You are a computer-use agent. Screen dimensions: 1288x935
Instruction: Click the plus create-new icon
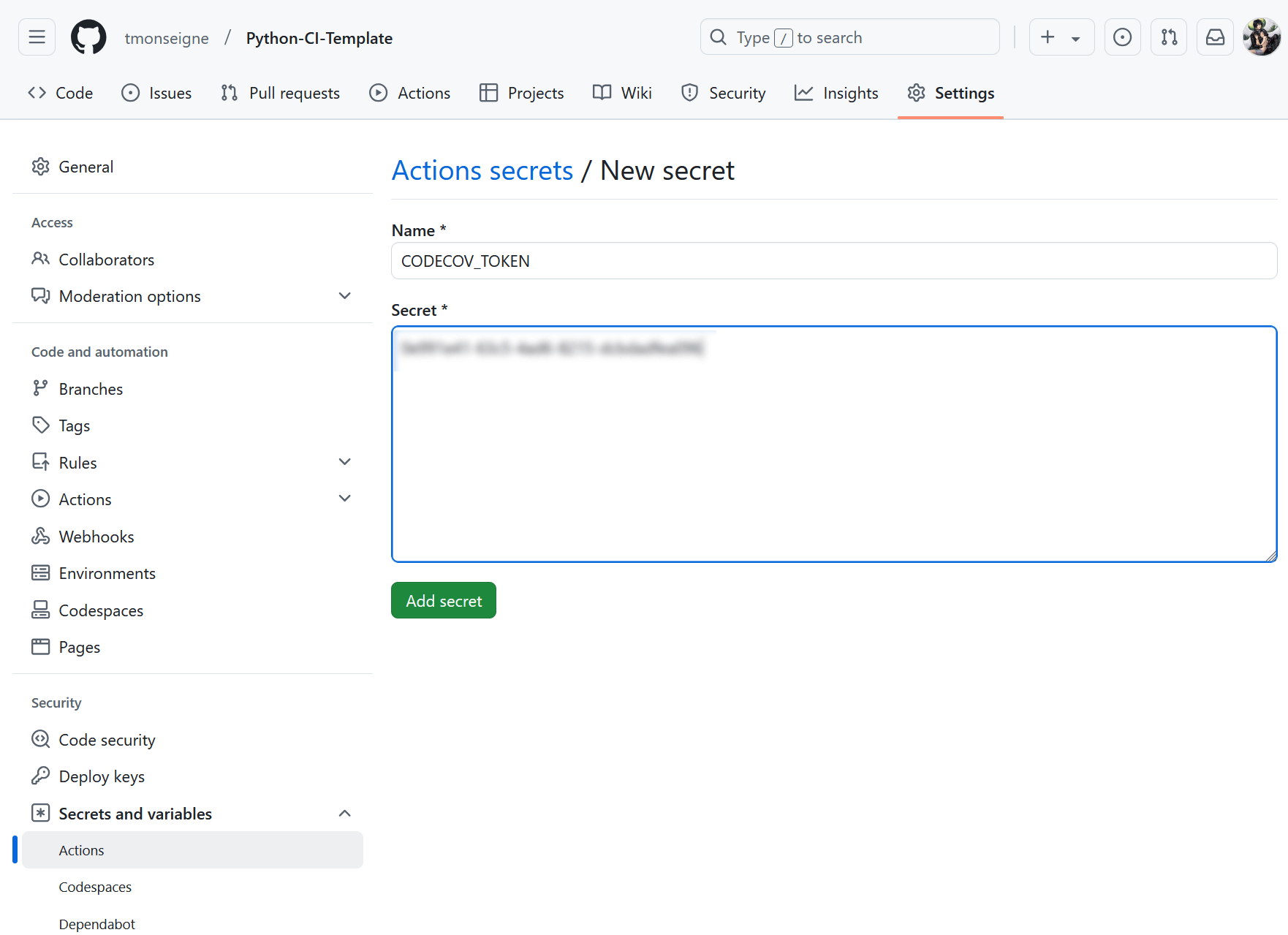(1048, 37)
